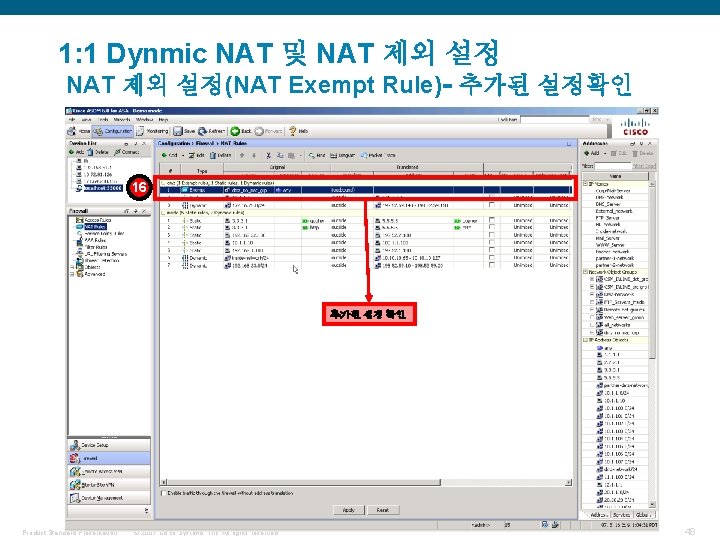The height and width of the screenshot is (540, 720).
Task: Move the NAT rule down
Action: [254, 155]
